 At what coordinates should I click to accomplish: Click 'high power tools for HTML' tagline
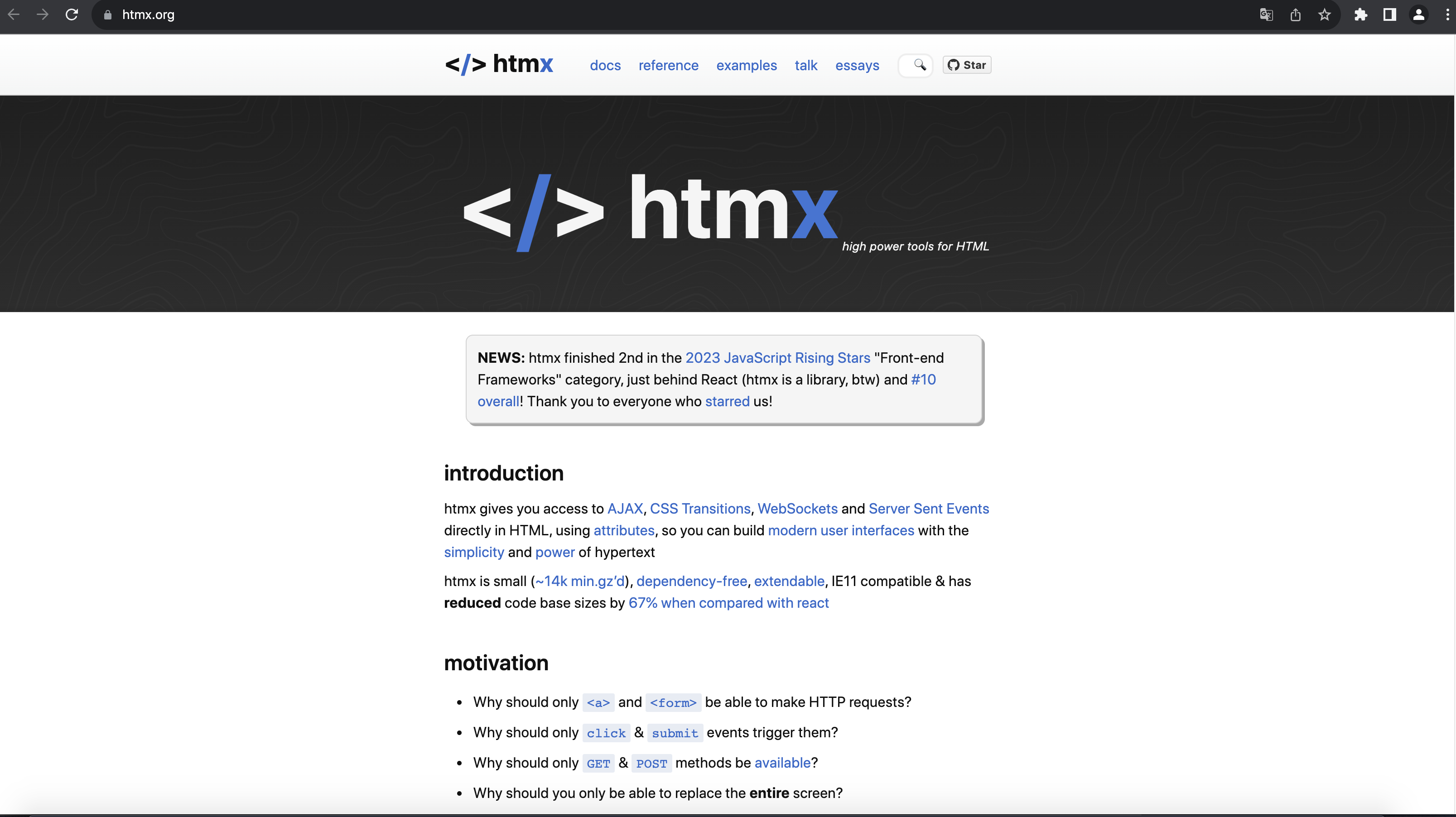[x=915, y=246]
